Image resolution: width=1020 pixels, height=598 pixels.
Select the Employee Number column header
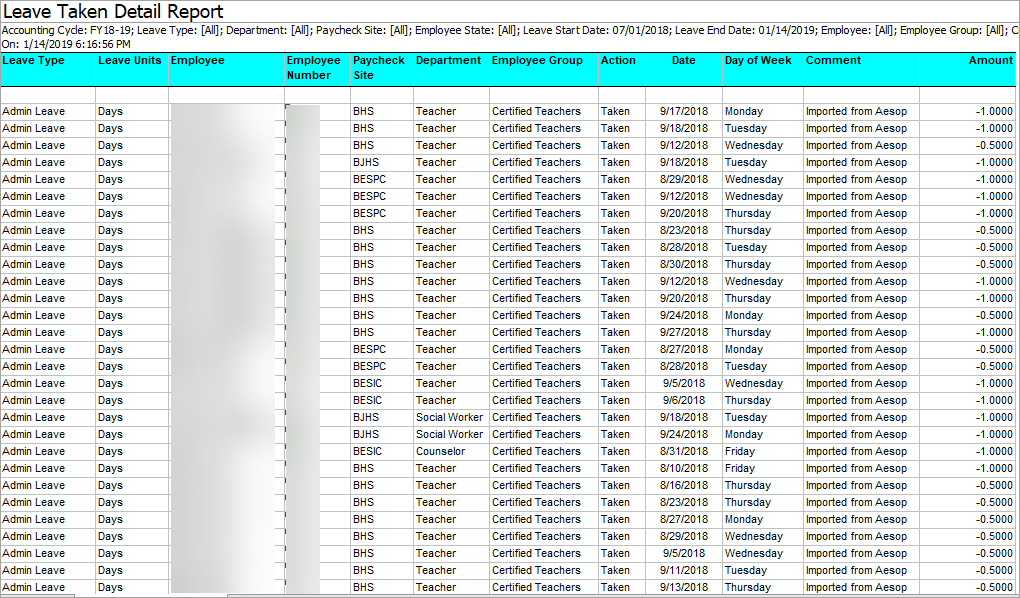coord(316,68)
